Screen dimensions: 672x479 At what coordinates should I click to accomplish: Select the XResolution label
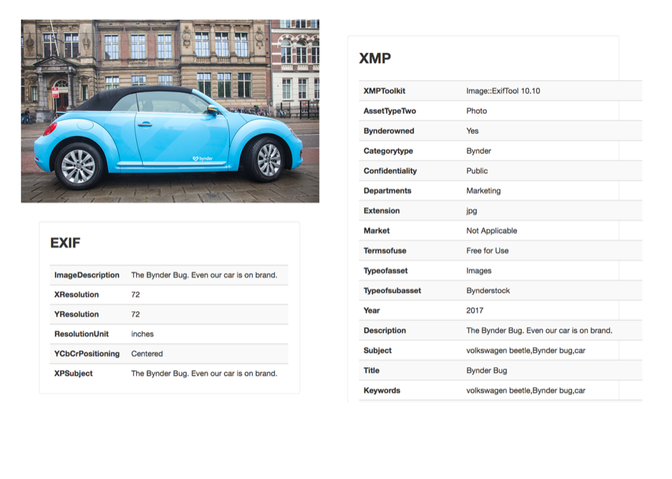pyautogui.click(x=76, y=295)
